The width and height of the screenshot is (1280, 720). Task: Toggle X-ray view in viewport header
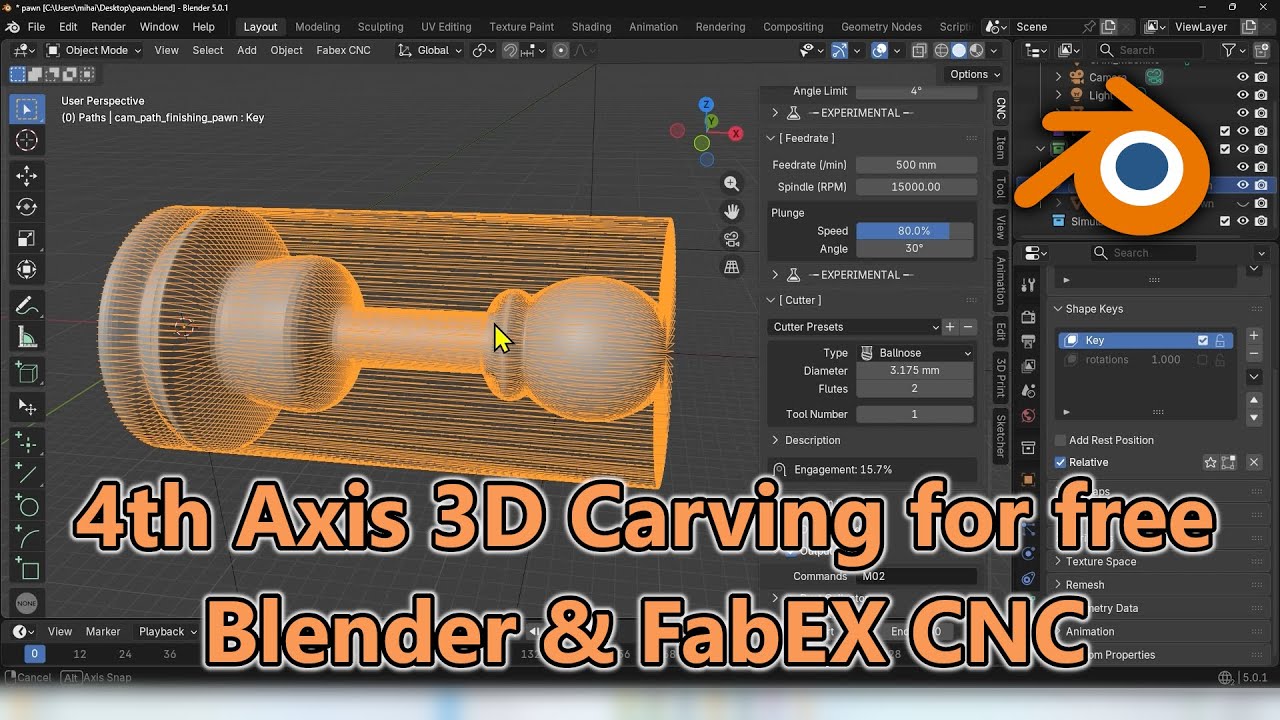coord(919,50)
